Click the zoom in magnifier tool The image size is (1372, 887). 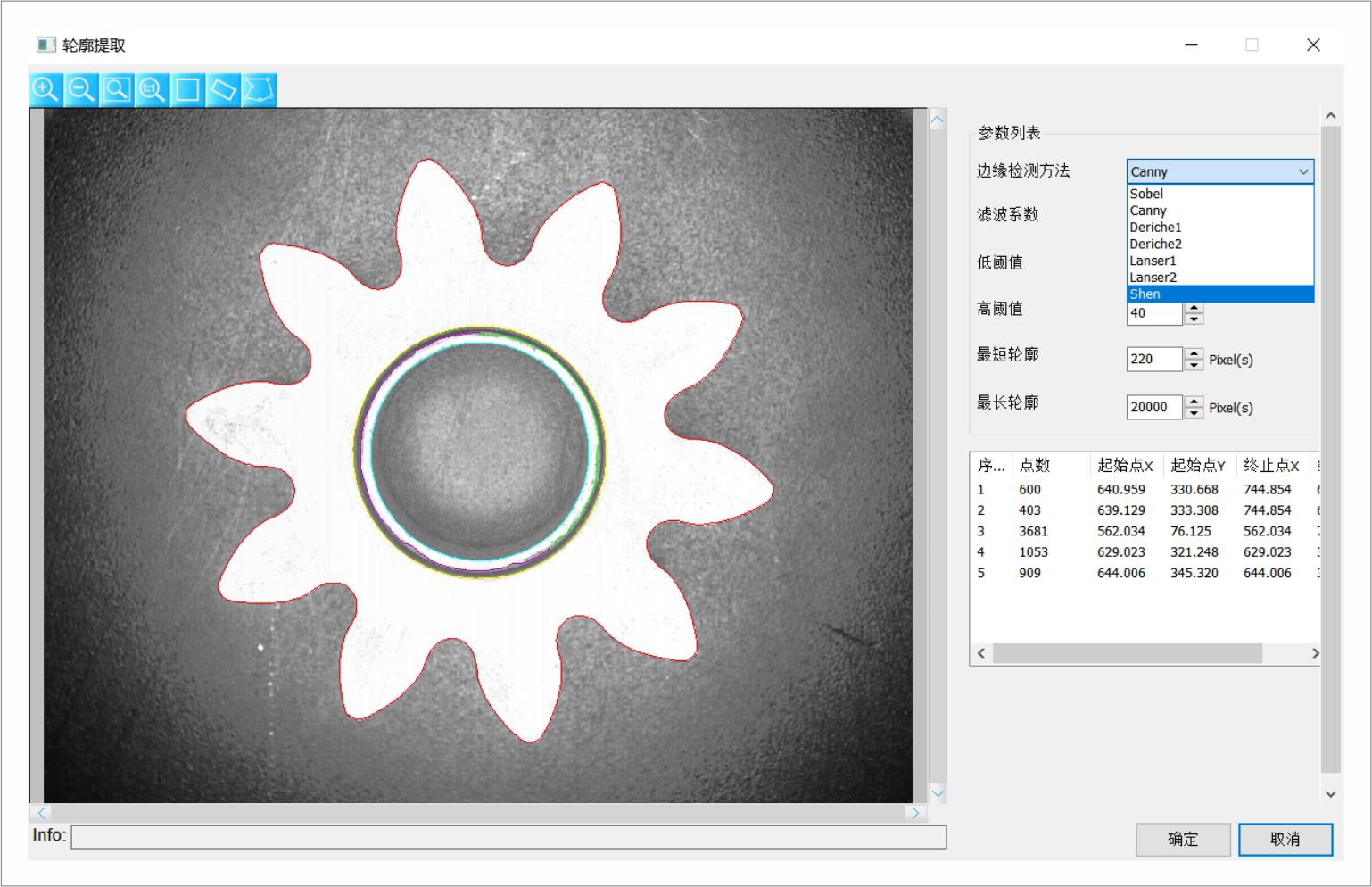click(45, 90)
